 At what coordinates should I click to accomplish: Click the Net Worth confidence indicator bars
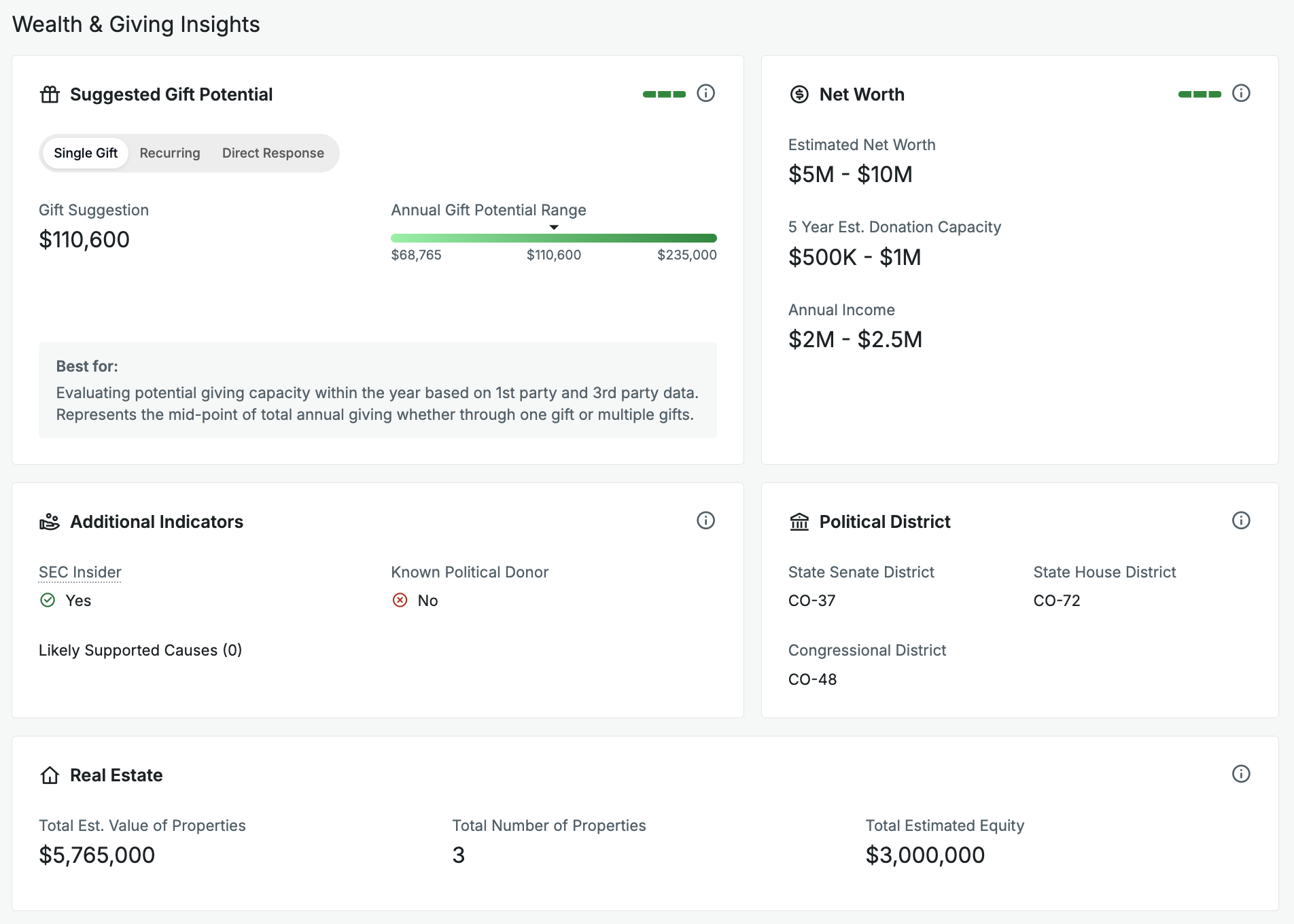(1200, 94)
